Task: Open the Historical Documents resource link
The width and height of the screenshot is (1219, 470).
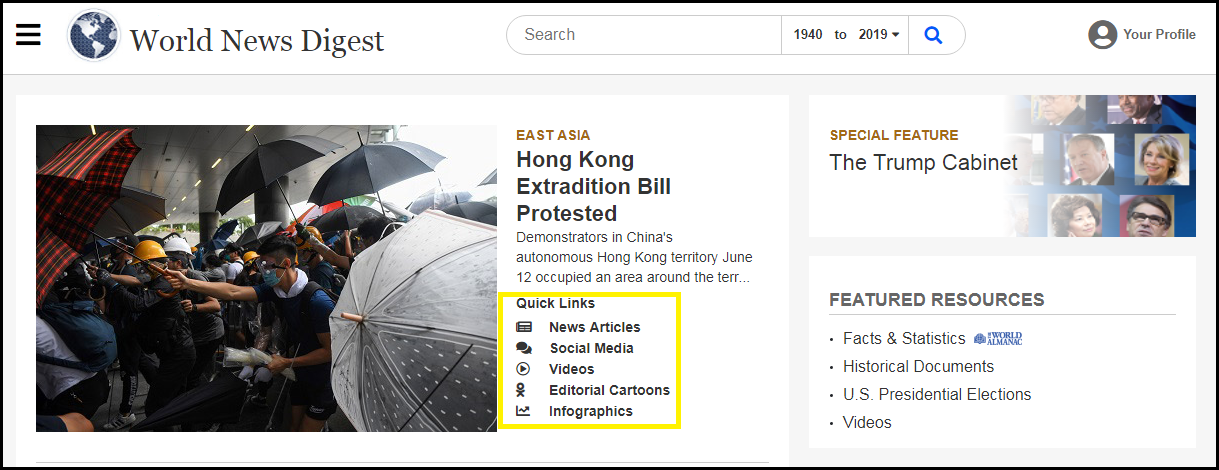Action: coord(918,367)
